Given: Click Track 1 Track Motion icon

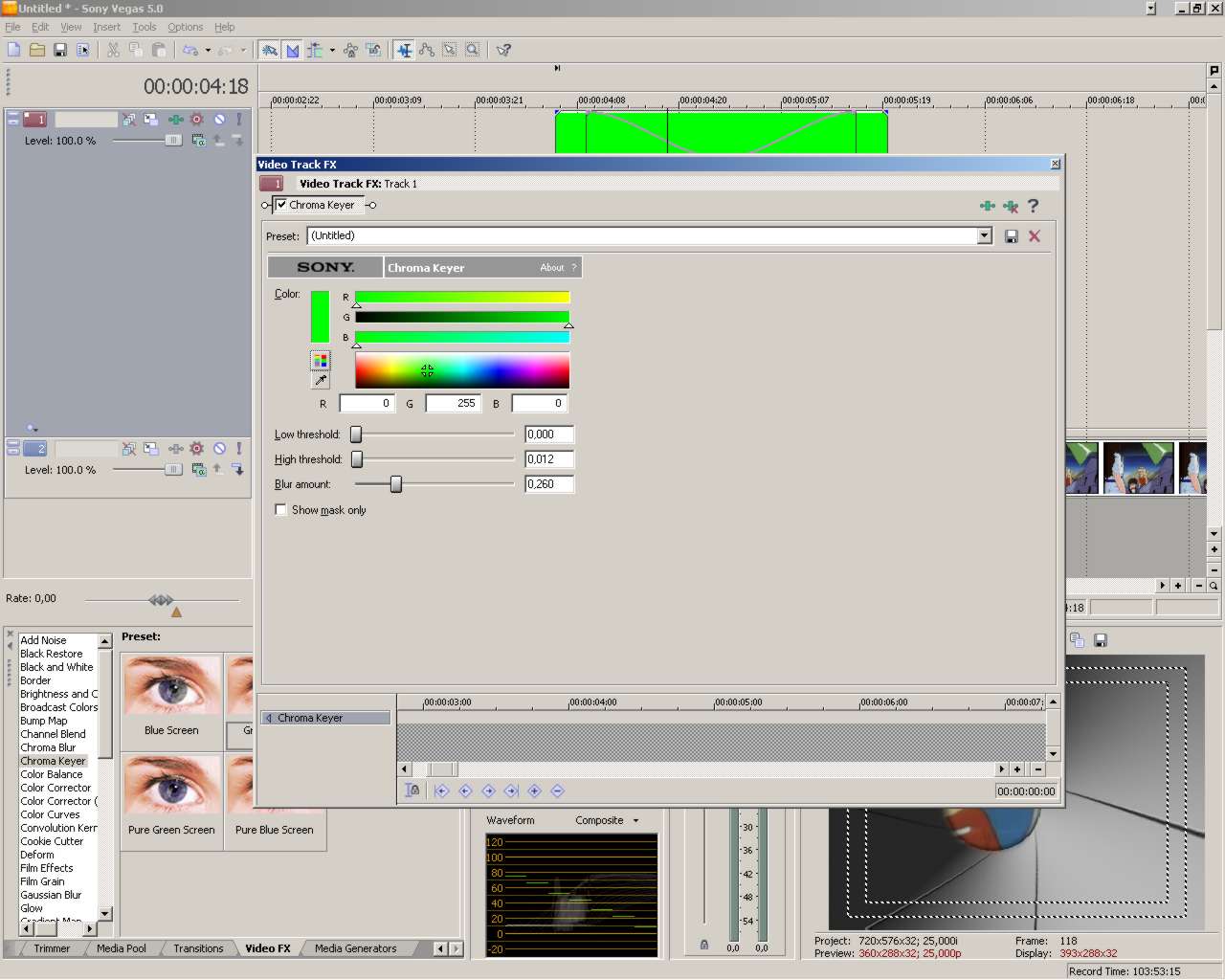Looking at the screenshot, I should tap(151, 120).
